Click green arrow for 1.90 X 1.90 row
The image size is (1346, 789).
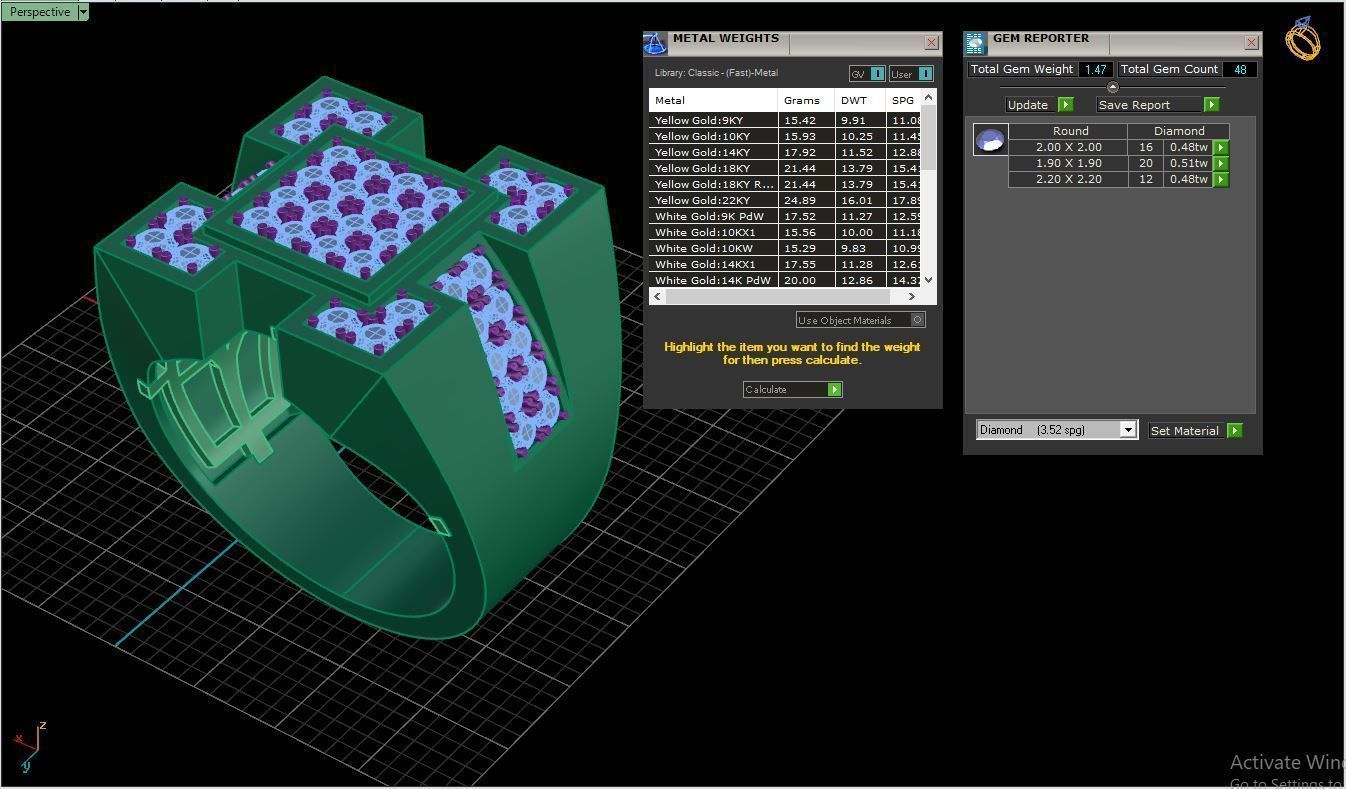pyautogui.click(x=1220, y=163)
